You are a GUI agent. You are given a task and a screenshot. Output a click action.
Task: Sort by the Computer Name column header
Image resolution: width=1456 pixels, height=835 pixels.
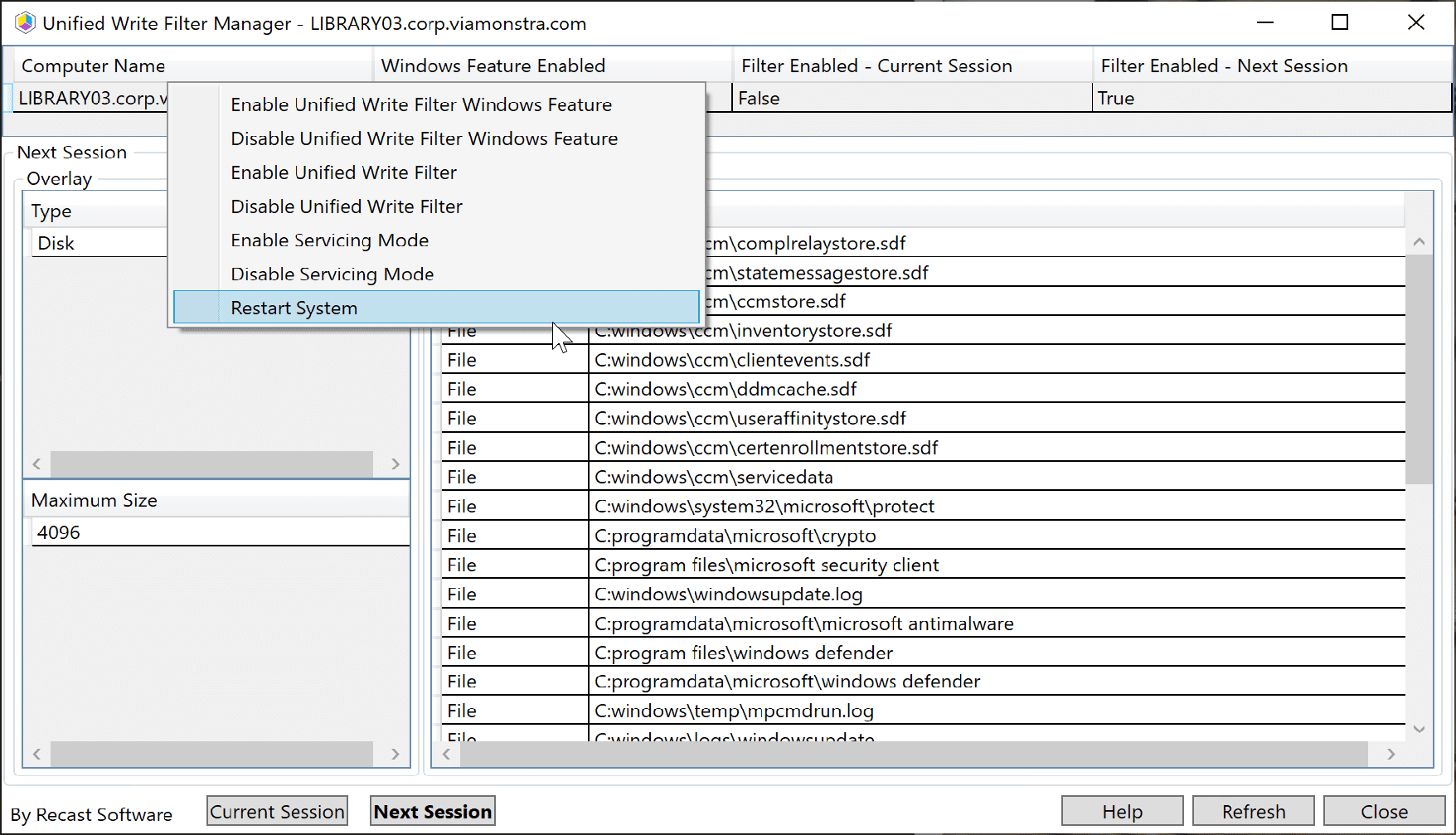(x=93, y=65)
